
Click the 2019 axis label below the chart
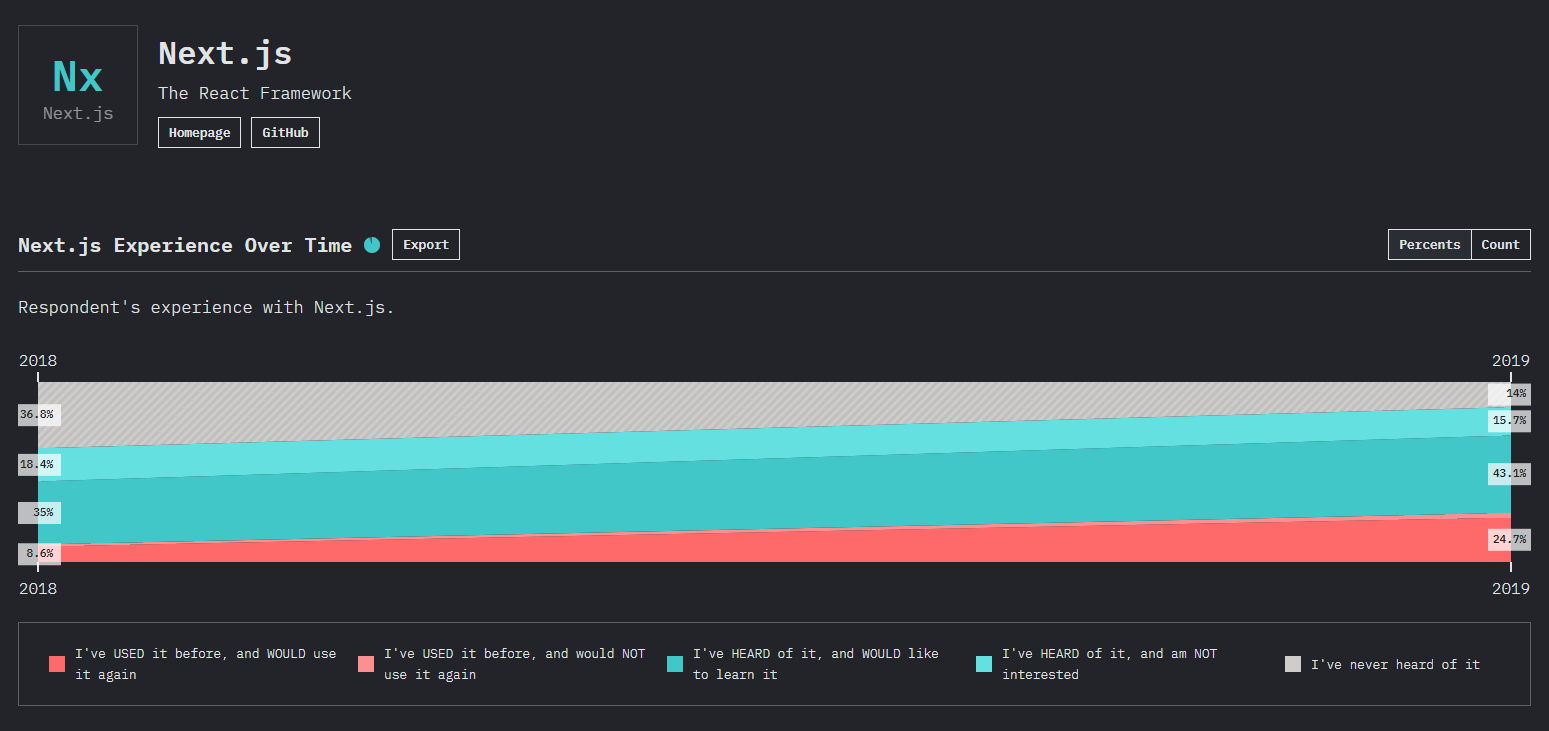[1511, 589]
